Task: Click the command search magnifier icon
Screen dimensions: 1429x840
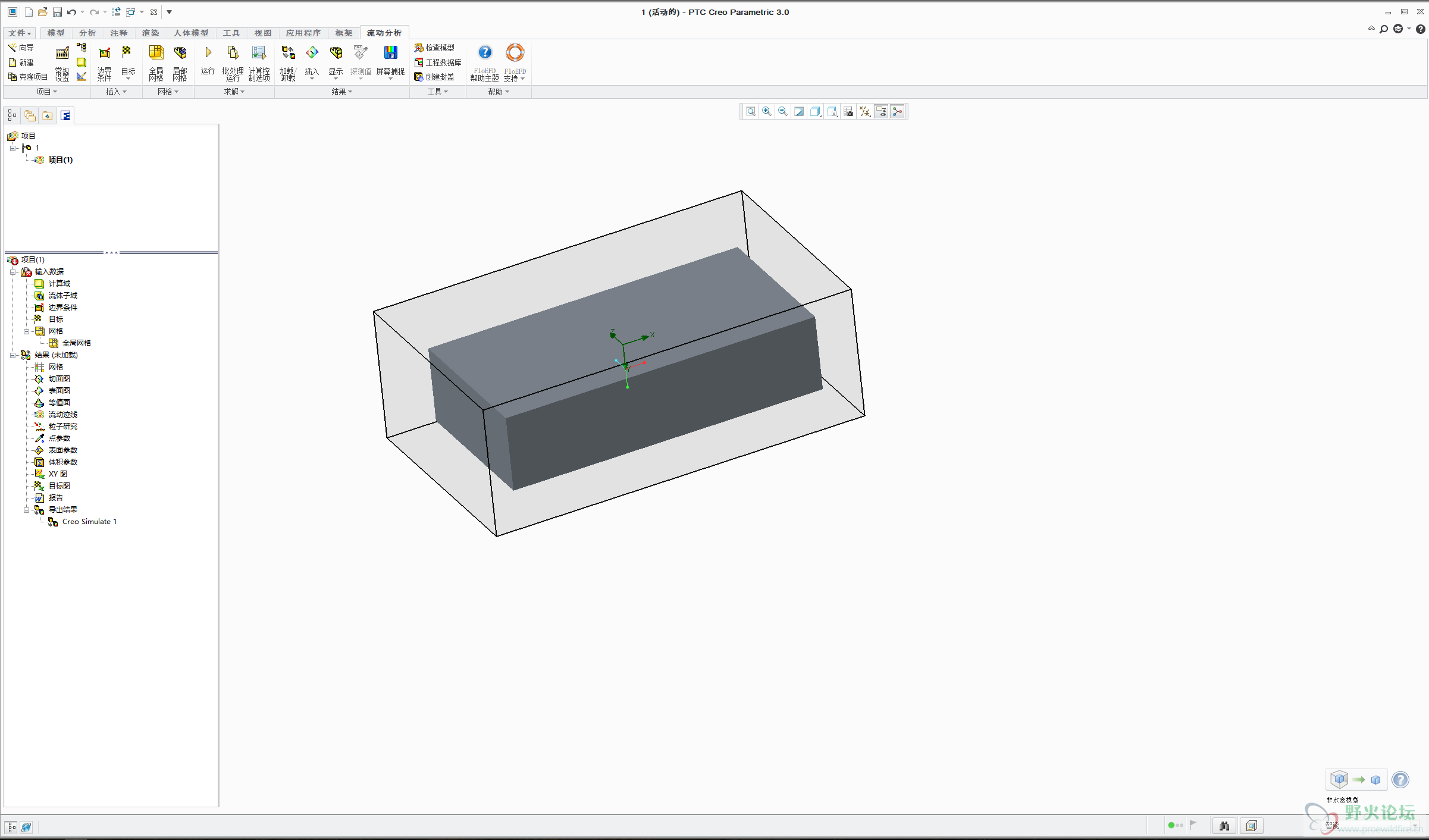Action: [1384, 29]
